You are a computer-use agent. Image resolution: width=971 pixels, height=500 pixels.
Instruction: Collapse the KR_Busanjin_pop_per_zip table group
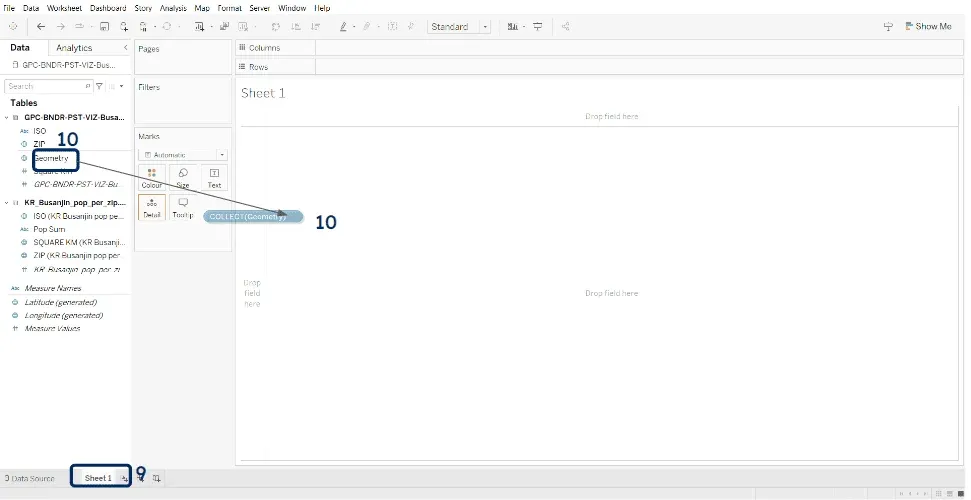[6, 203]
